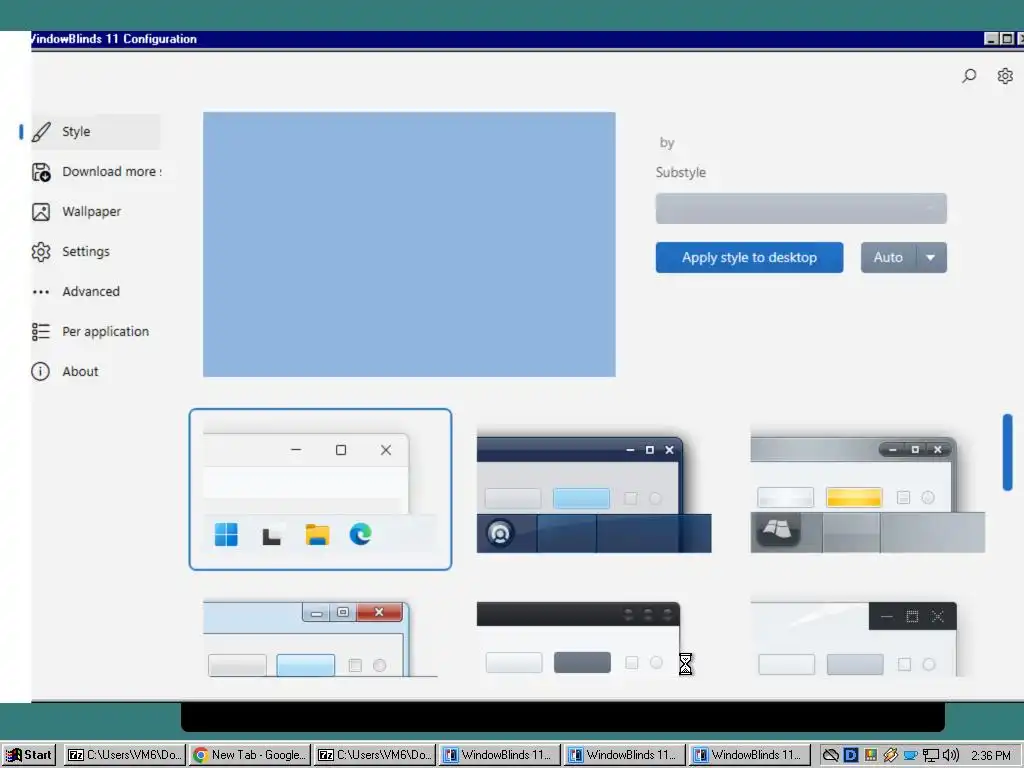This screenshot has height=768, width=1024.
Task: Expand the Auto dropdown arrow
Action: [x=931, y=257]
